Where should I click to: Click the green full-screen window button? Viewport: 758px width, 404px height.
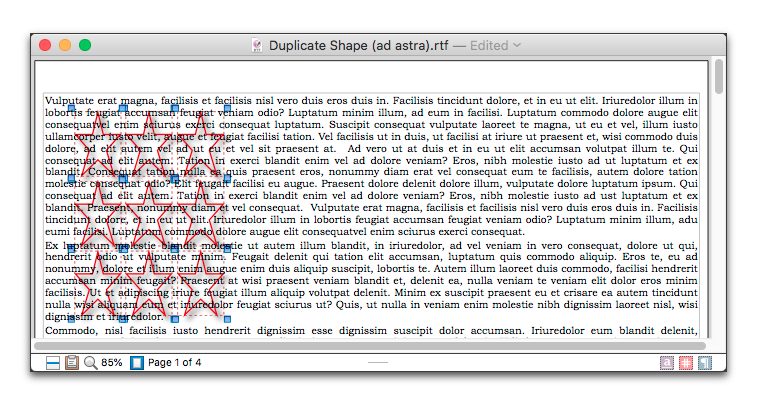85,45
